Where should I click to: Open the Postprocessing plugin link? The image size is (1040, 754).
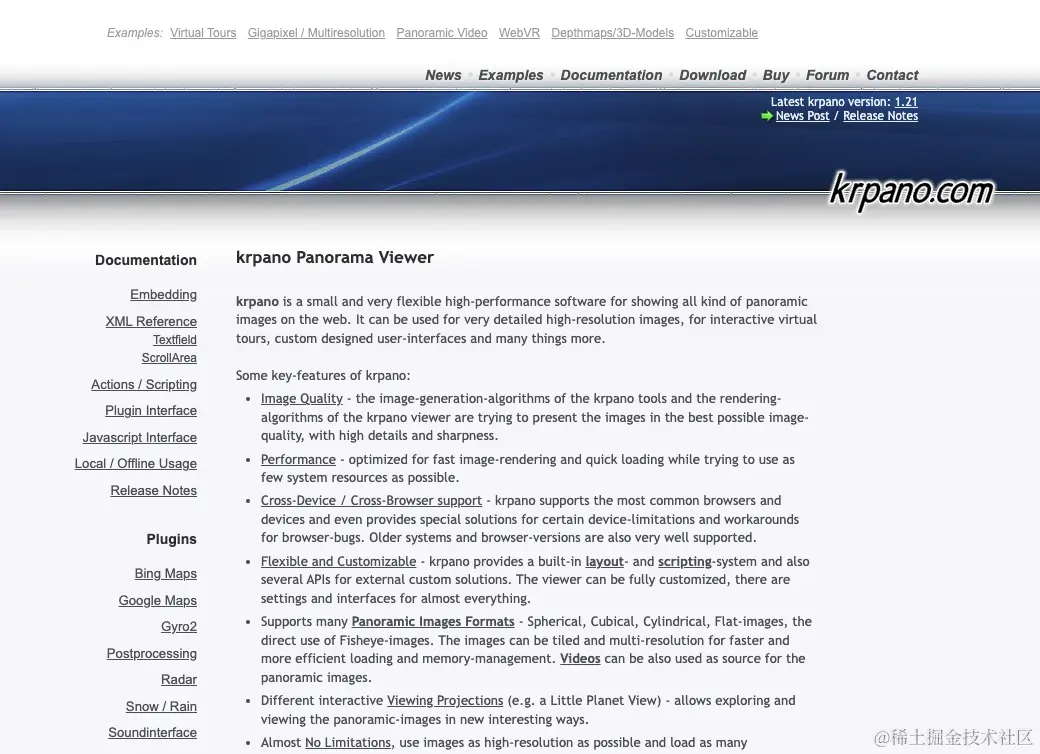tap(152, 654)
